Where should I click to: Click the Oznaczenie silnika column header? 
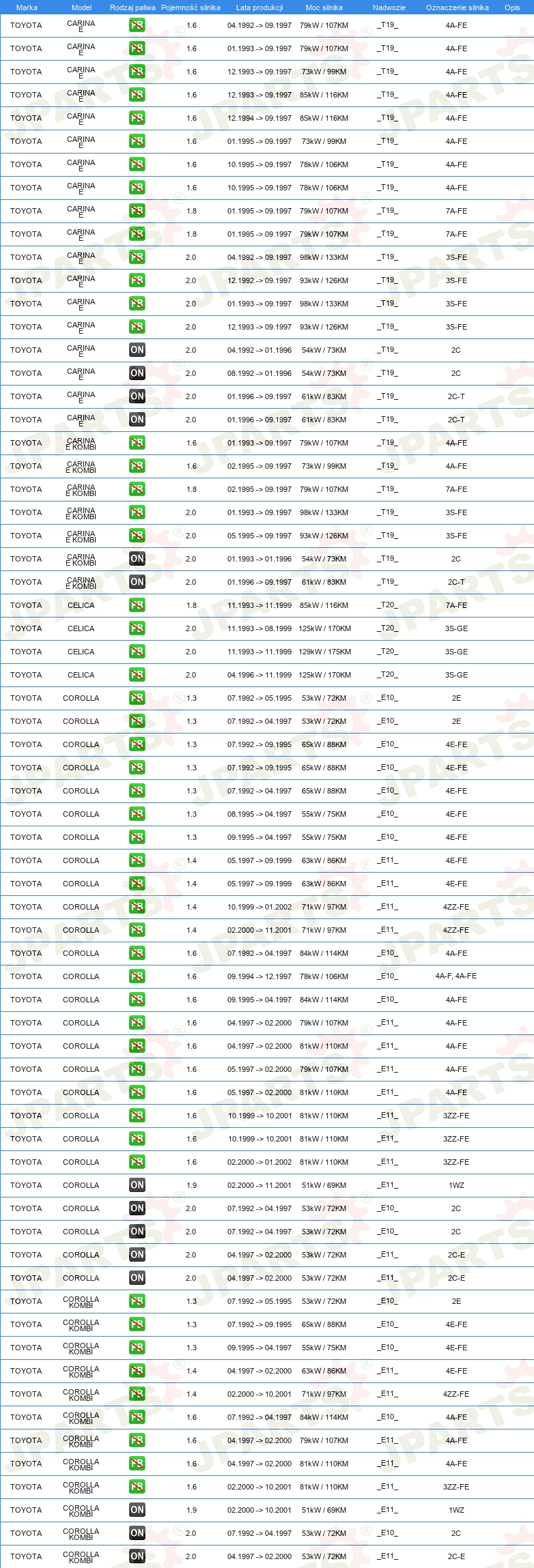coord(457,8)
